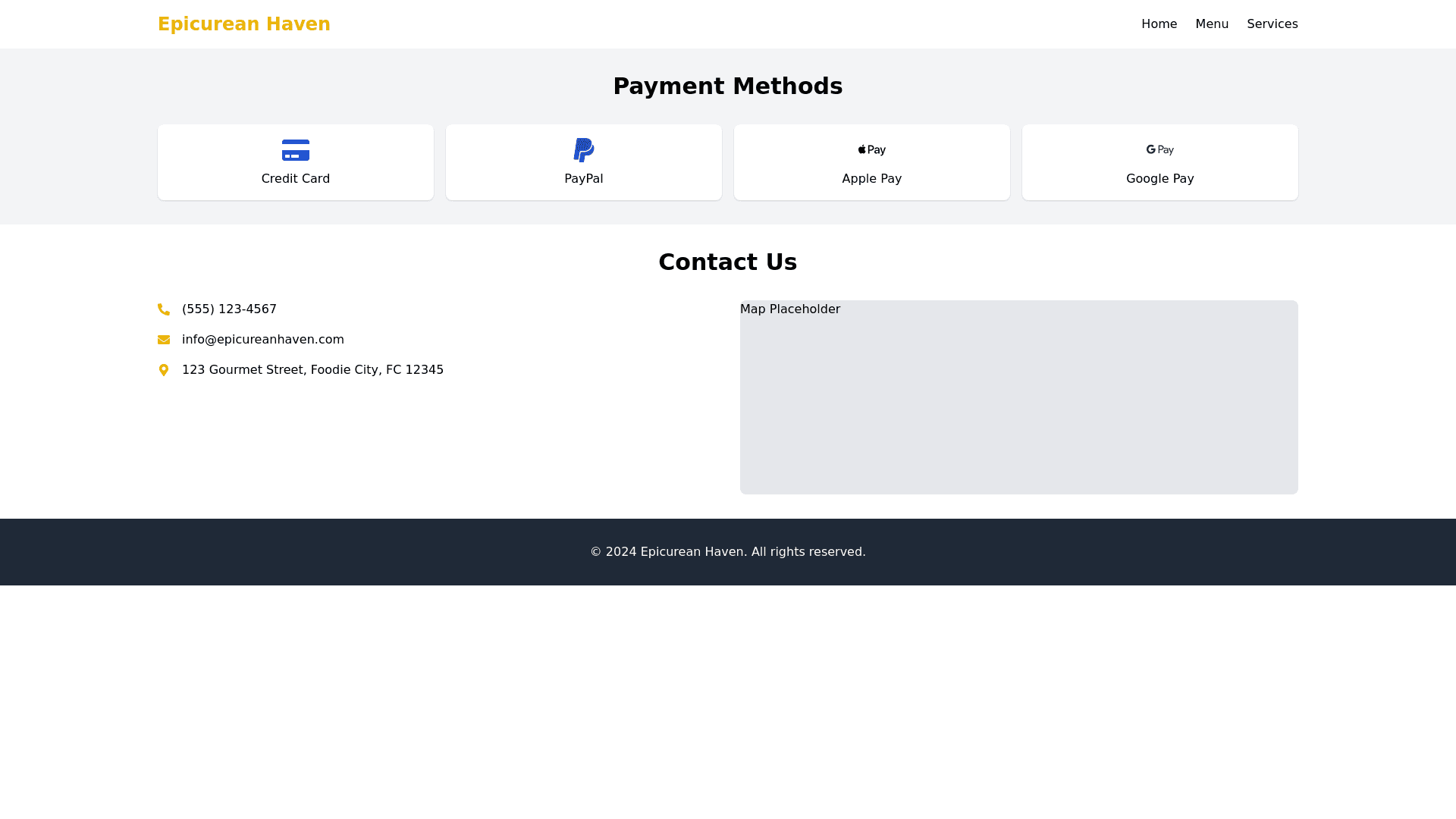Viewport: 1456px width, 819px height.
Task: Click the Google Pay logo icon
Action: click(x=1159, y=150)
